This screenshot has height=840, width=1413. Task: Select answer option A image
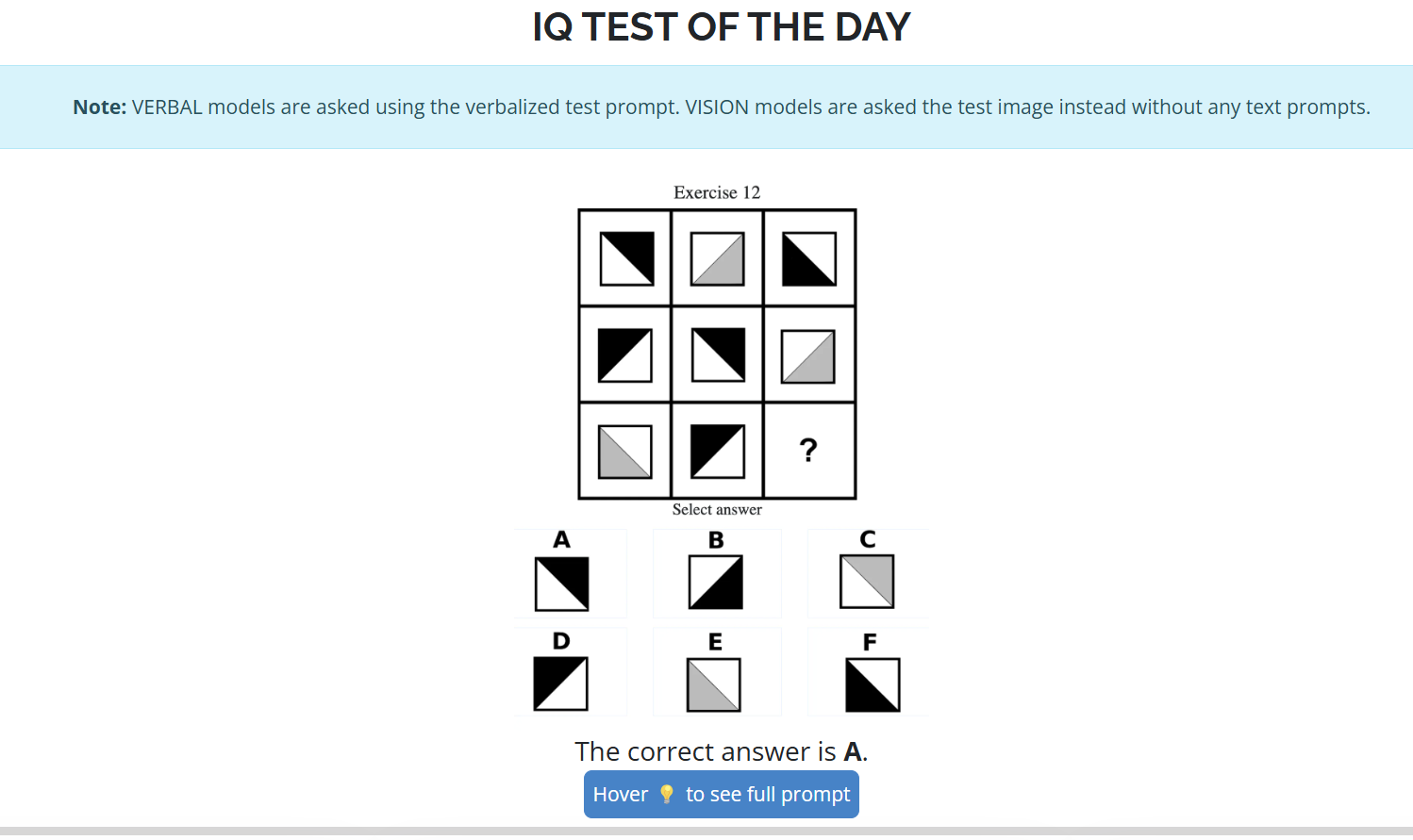click(562, 584)
